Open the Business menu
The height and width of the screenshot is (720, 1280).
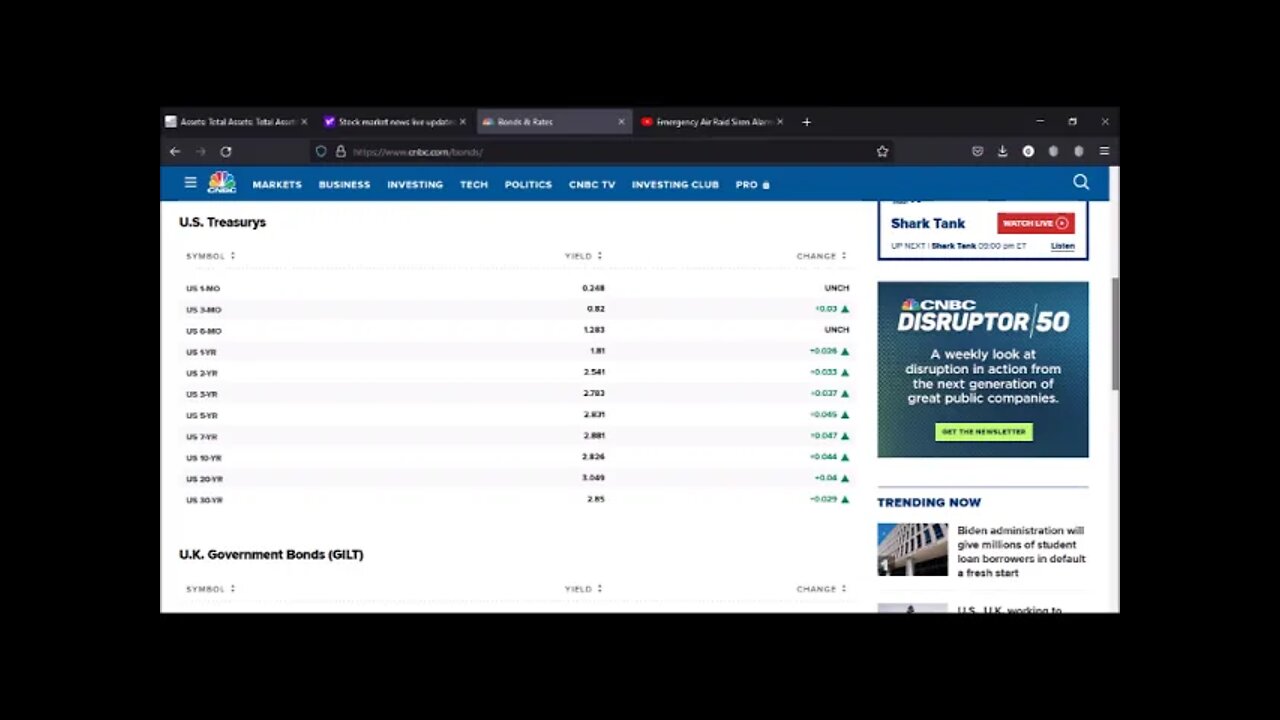click(344, 185)
